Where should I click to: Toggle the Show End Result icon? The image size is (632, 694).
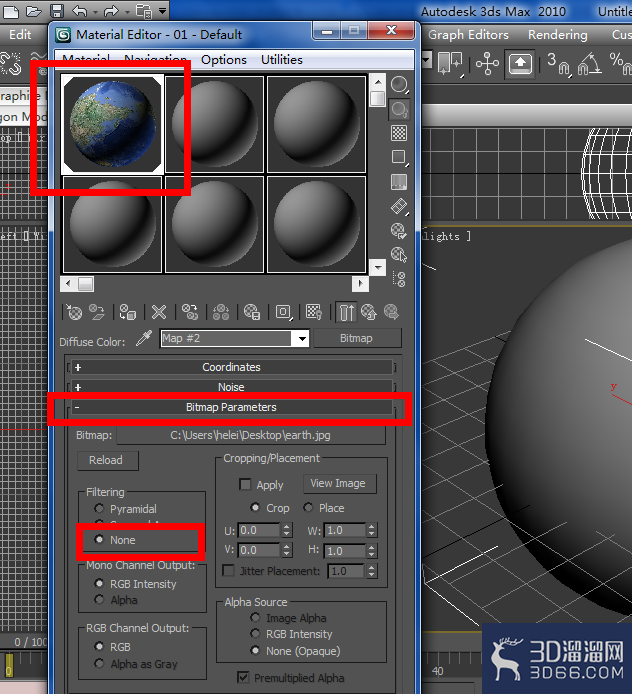(347, 312)
